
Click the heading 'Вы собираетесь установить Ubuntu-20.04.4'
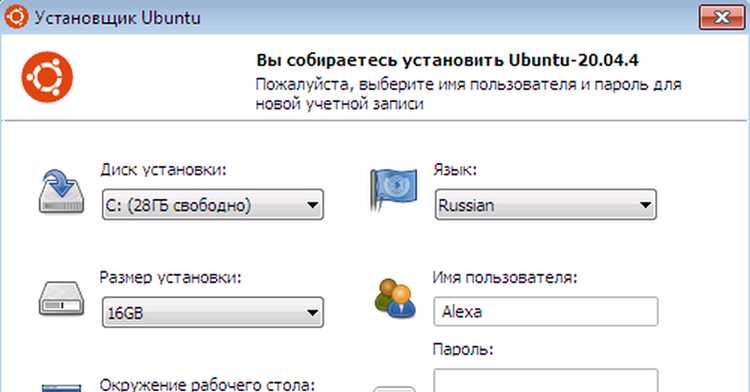tap(447, 61)
